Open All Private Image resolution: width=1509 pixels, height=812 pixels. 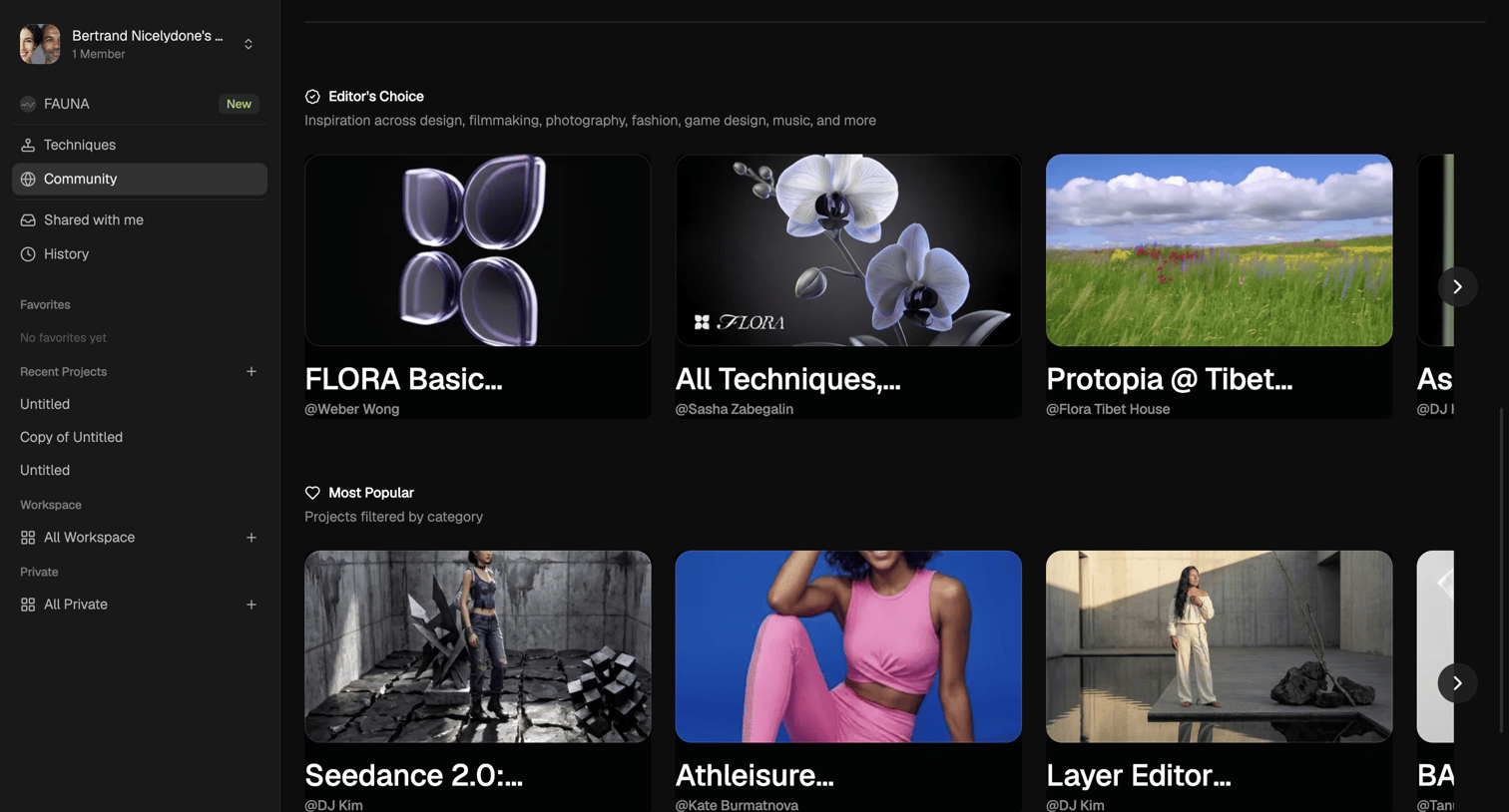coord(76,605)
